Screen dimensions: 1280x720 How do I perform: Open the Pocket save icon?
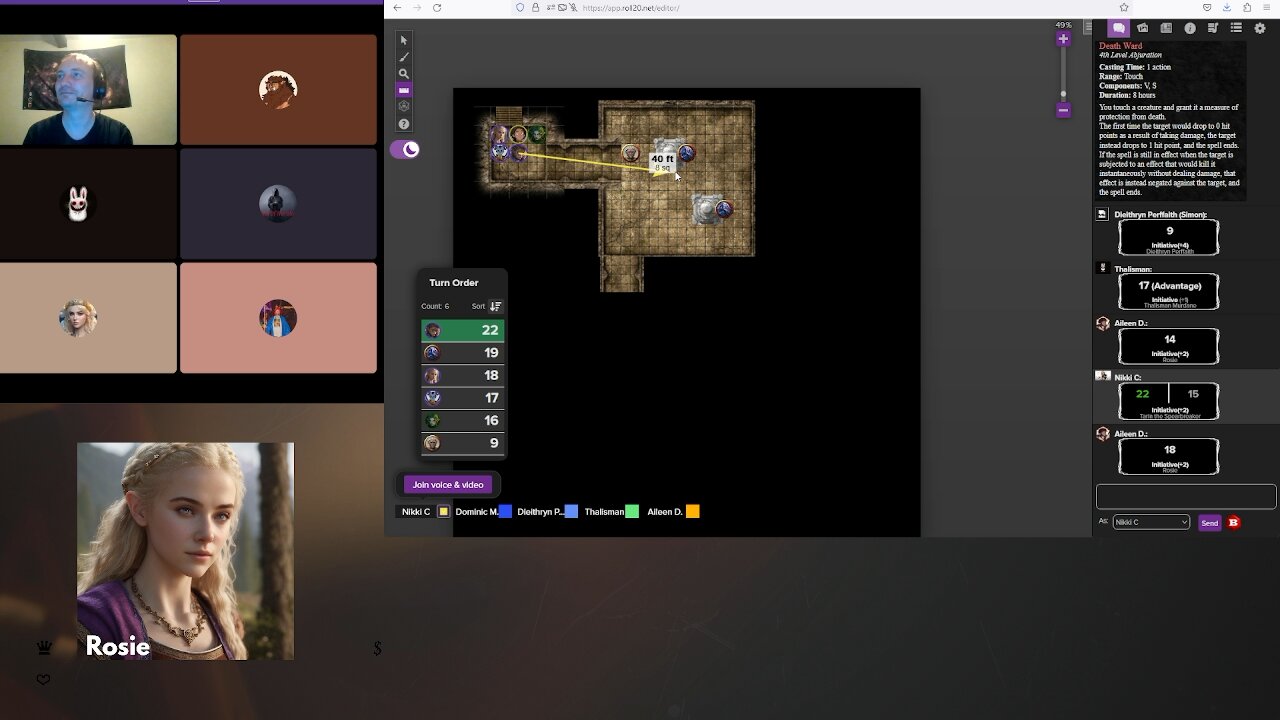(1207, 8)
